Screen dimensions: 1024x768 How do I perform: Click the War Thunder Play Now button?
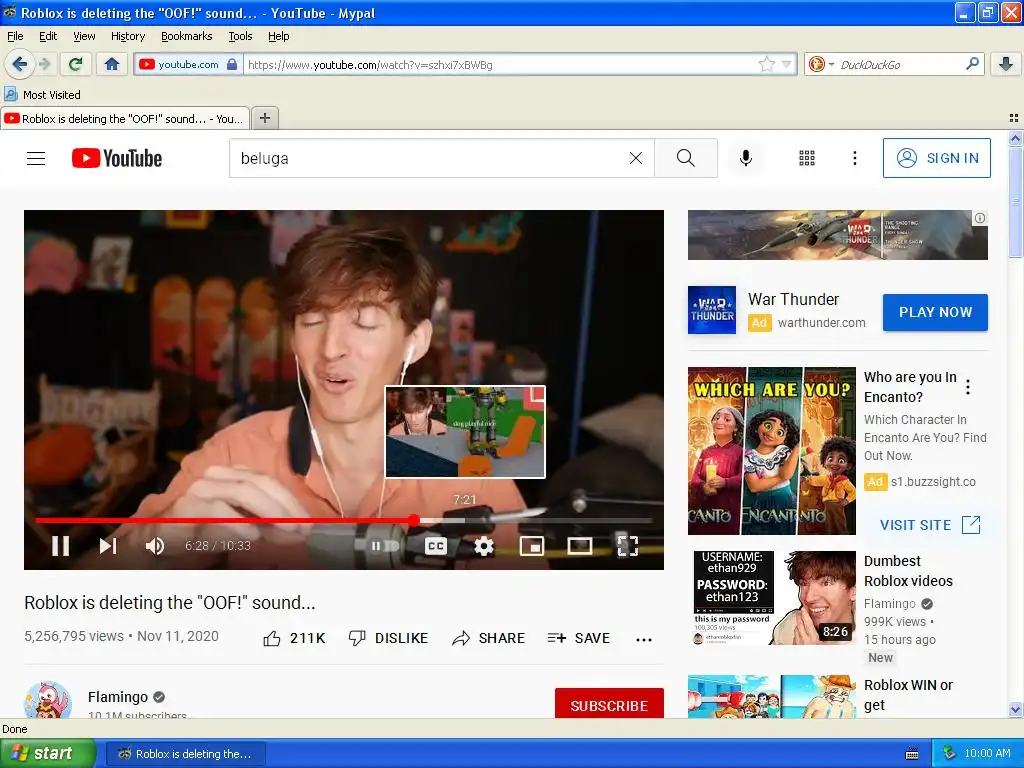pyautogui.click(x=935, y=312)
